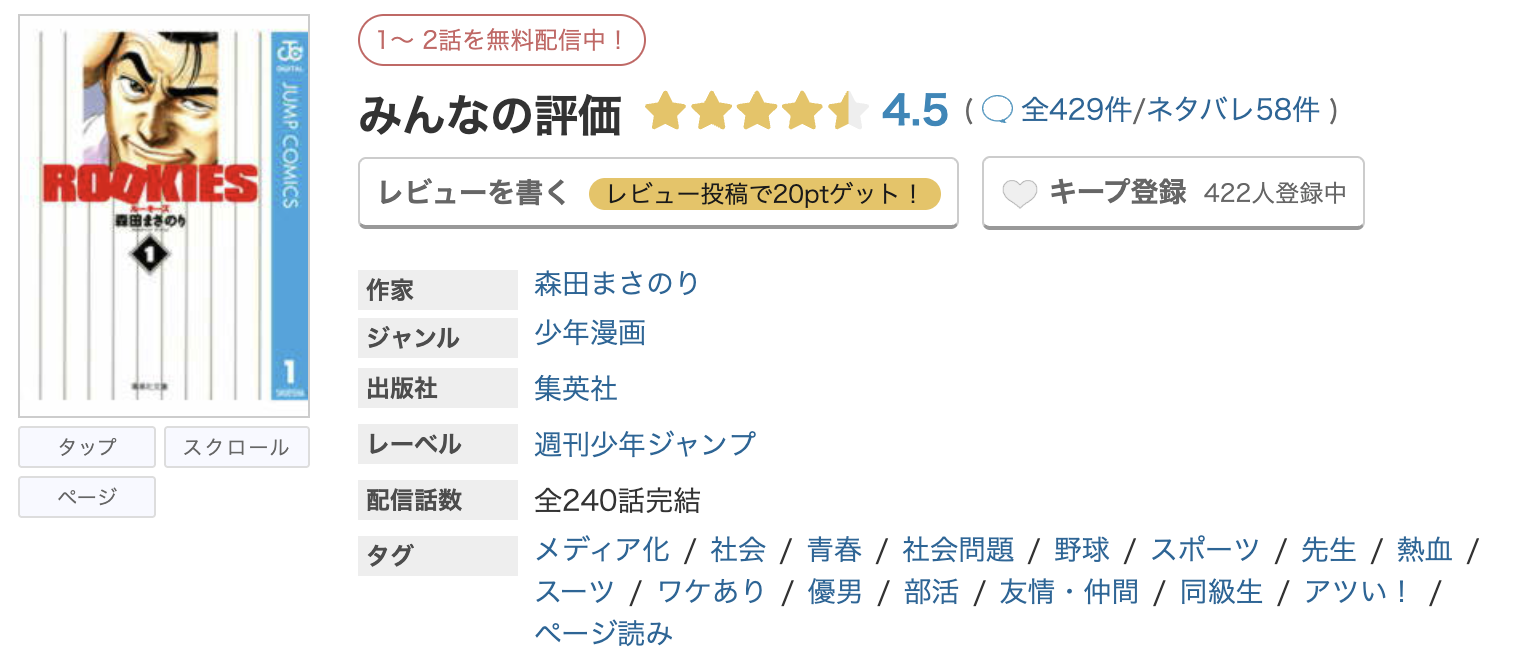Click the 熱血 tag
The image size is (1534, 670).
[1424, 549]
